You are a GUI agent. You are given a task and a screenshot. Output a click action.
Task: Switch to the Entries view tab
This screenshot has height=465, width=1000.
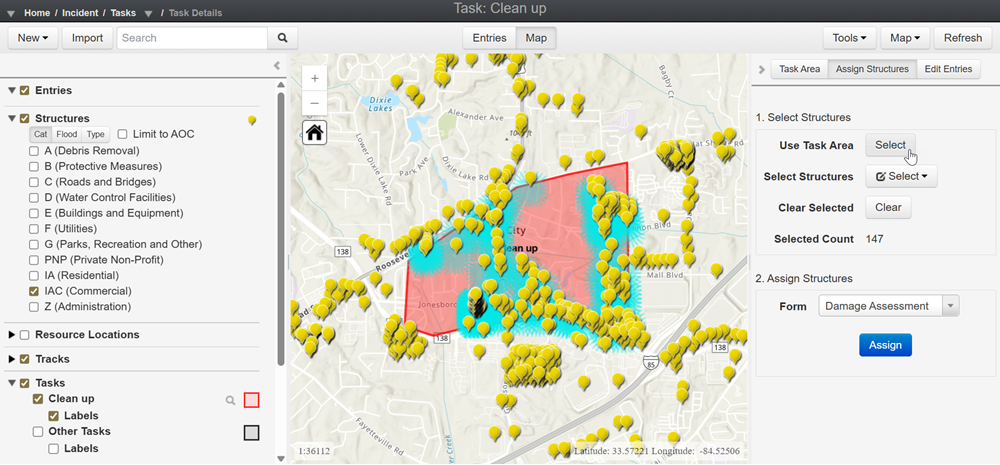489,38
